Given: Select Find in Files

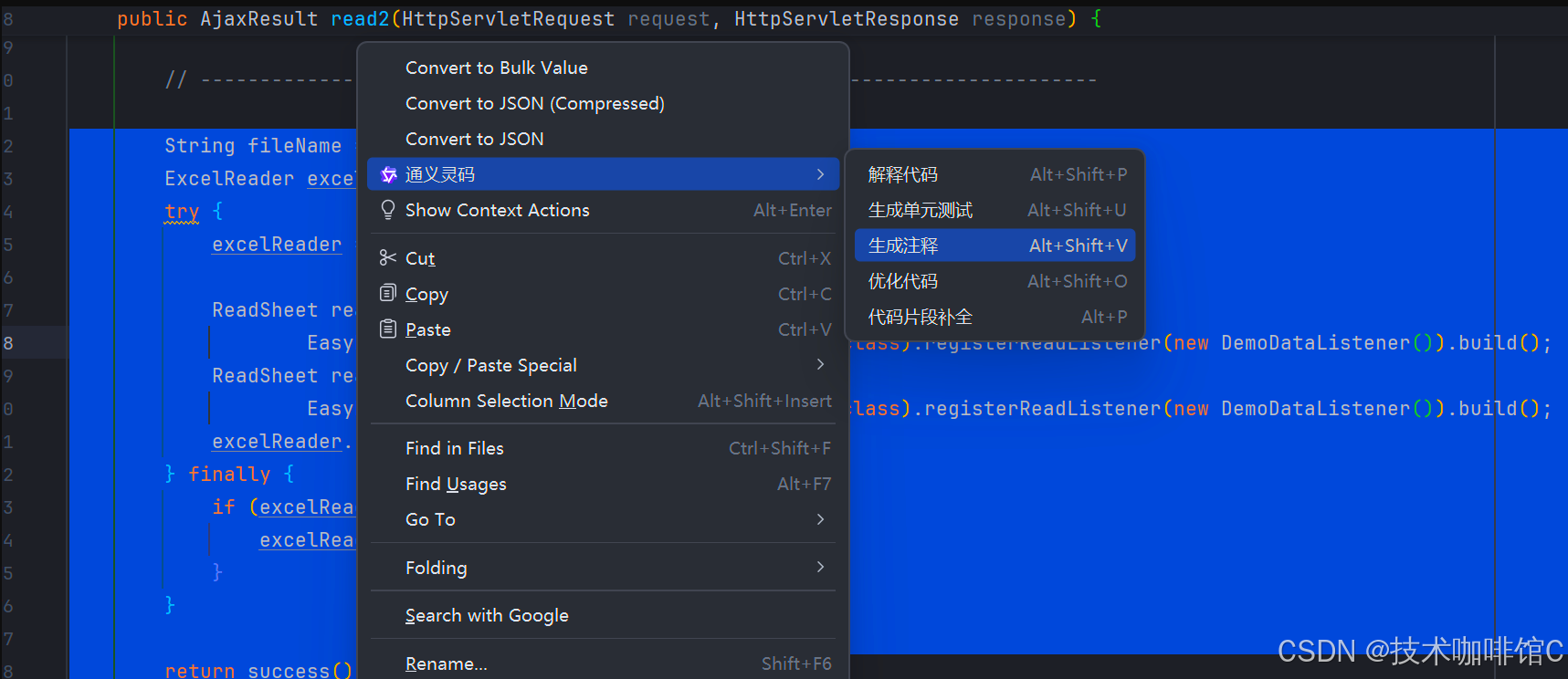Looking at the screenshot, I should 603,448.
